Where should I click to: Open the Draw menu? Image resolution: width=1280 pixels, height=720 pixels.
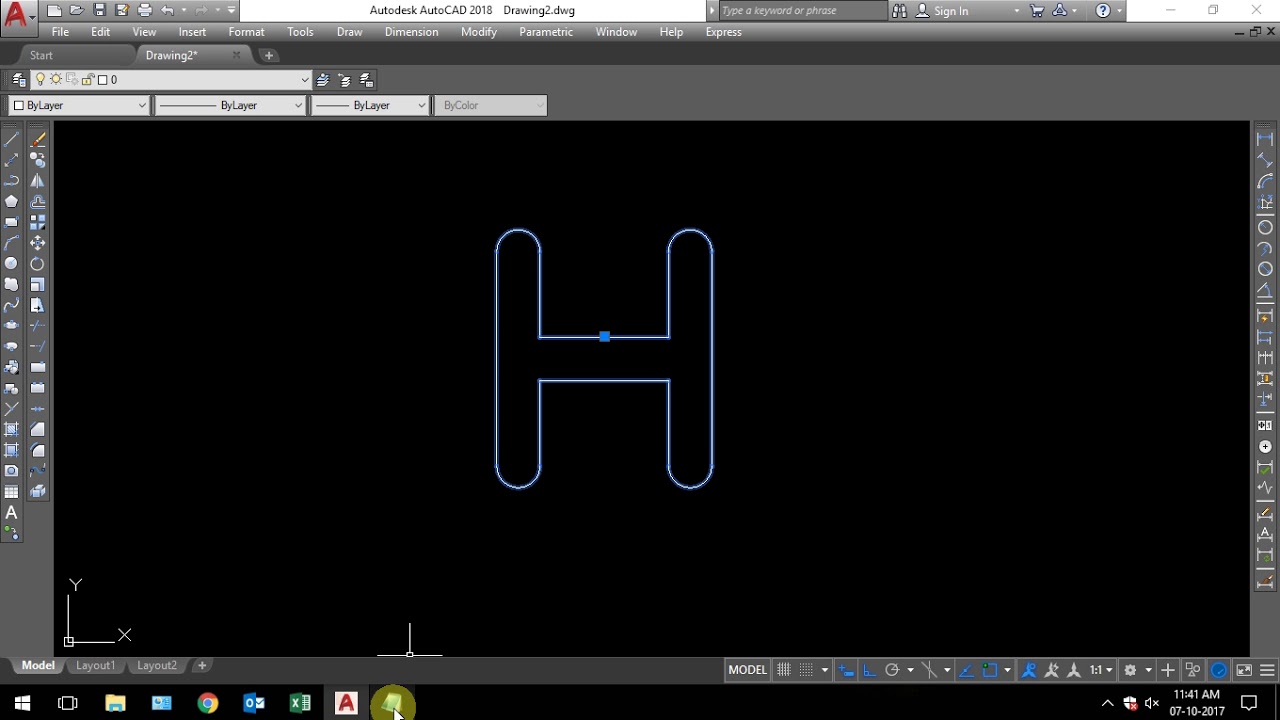coord(350,32)
